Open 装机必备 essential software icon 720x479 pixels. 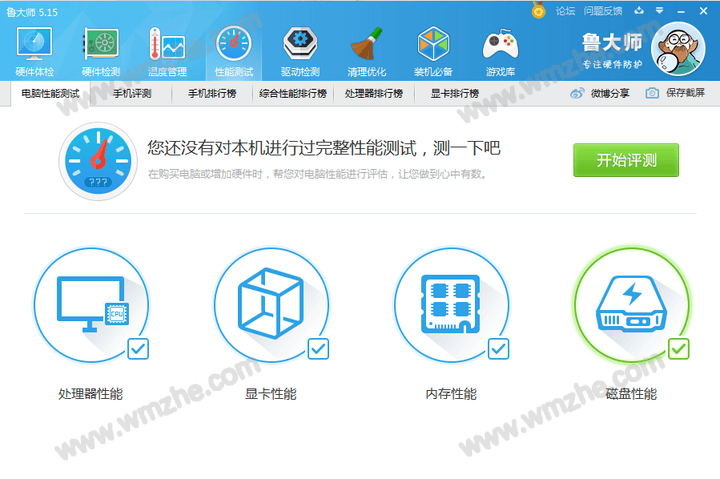(x=433, y=49)
